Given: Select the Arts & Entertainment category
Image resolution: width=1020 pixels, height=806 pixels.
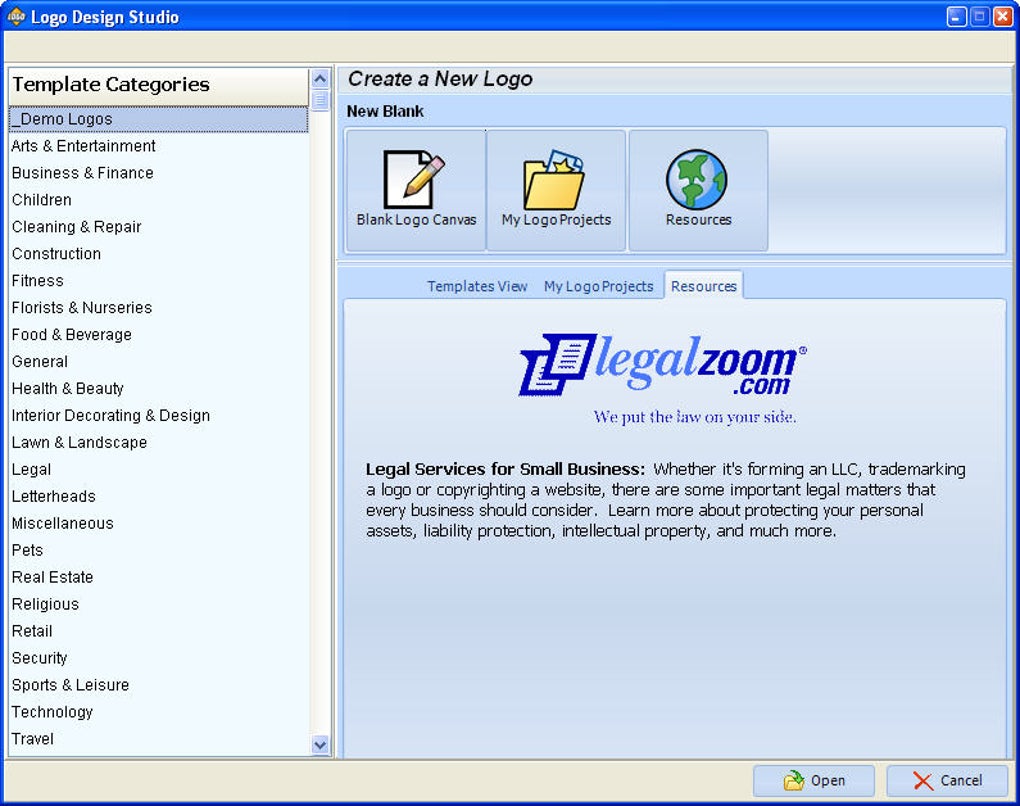Looking at the screenshot, I should (158, 146).
